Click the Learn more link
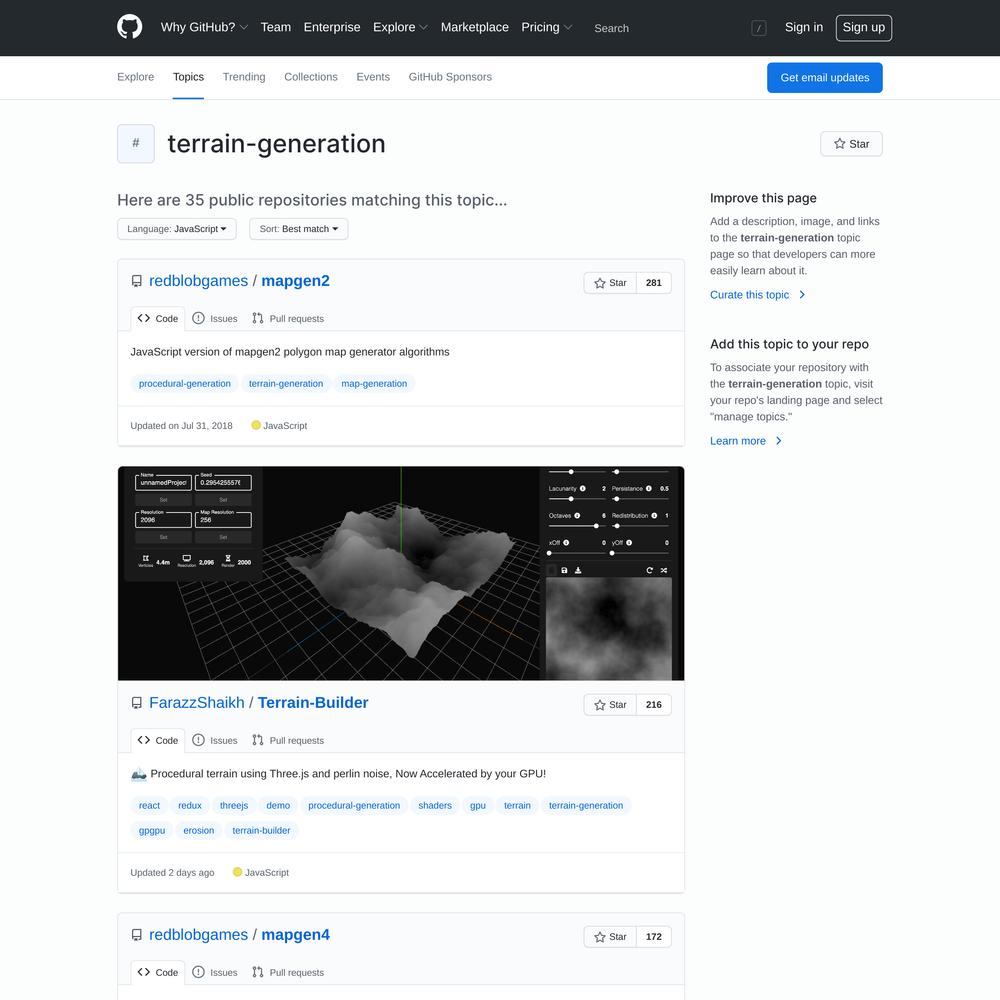Screen dimensions: 1000x1000 (x=746, y=441)
